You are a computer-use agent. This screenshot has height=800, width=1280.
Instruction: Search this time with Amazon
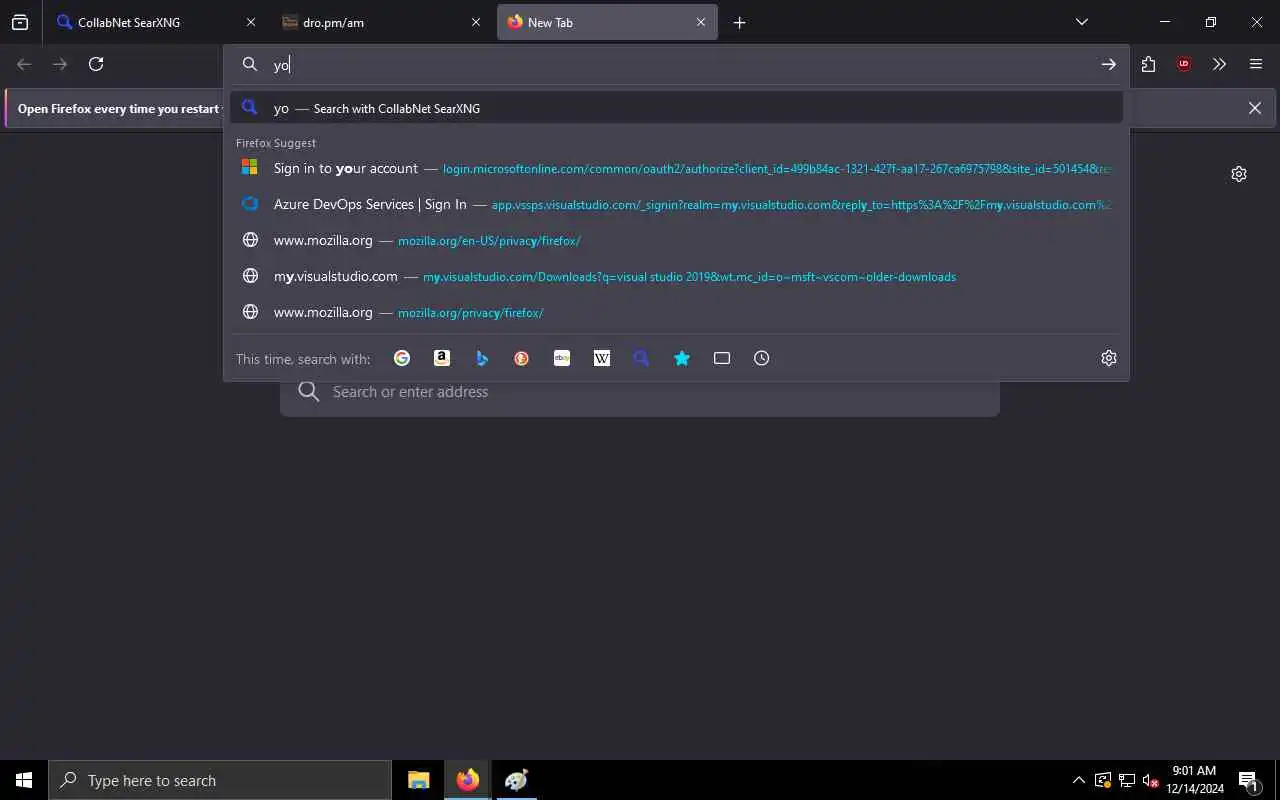(x=442, y=358)
